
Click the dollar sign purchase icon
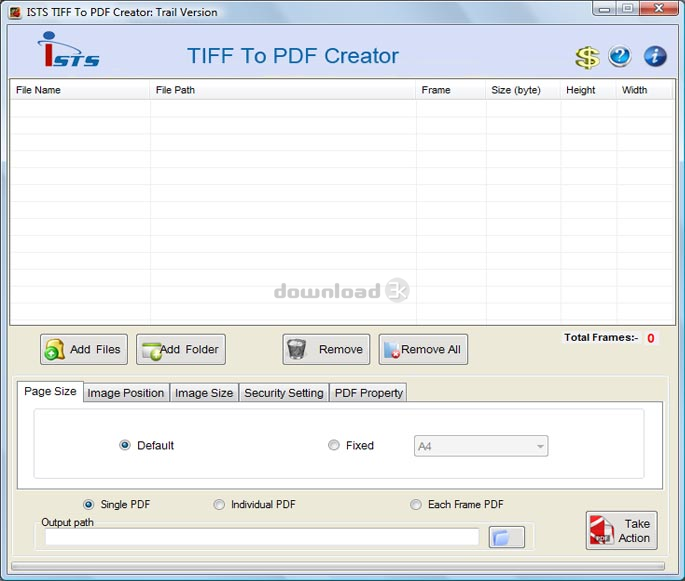click(x=588, y=57)
